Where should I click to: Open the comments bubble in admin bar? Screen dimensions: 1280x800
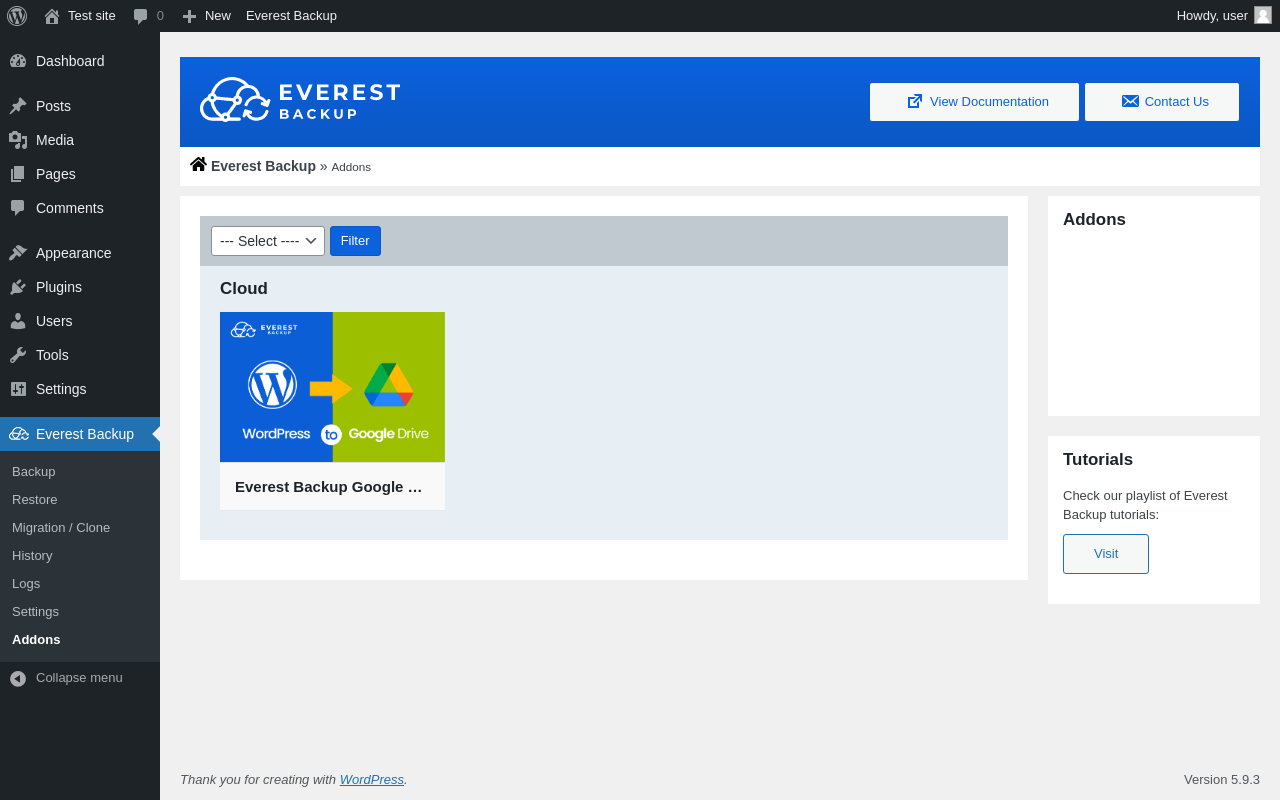(141, 16)
